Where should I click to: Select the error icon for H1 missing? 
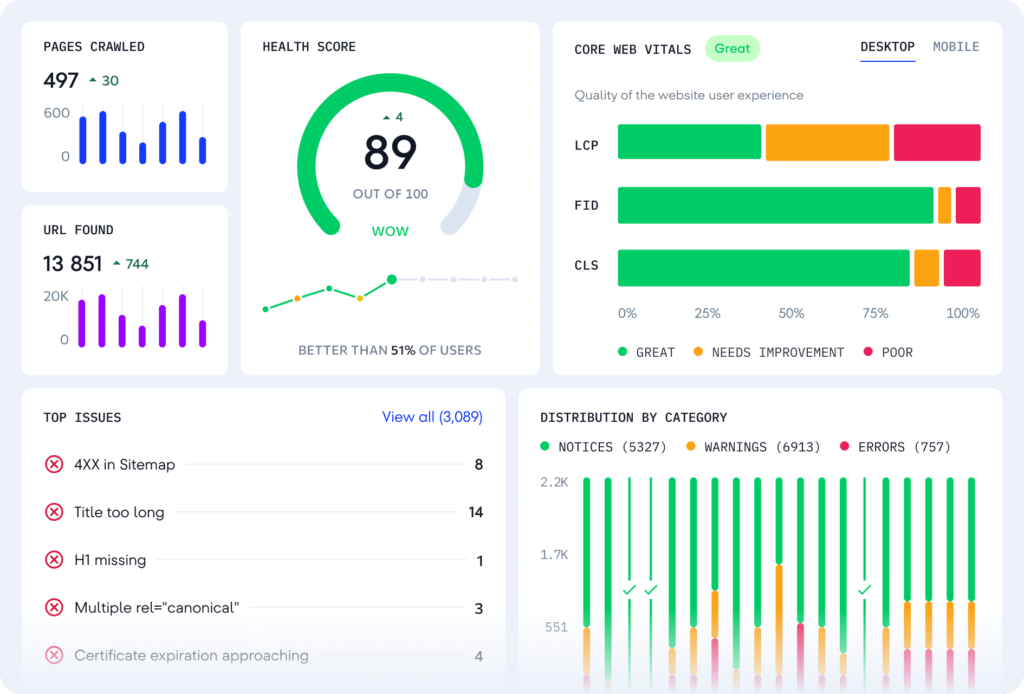tap(54, 560)
